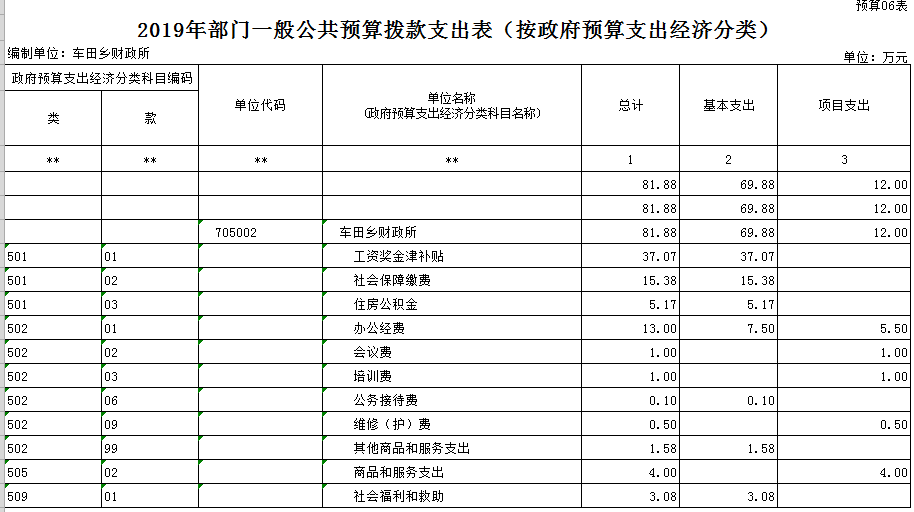Select the 住房公积金 cell
The height and width of the screenshot is (512, 914).
pyautogui.click(x=385, y=305)
